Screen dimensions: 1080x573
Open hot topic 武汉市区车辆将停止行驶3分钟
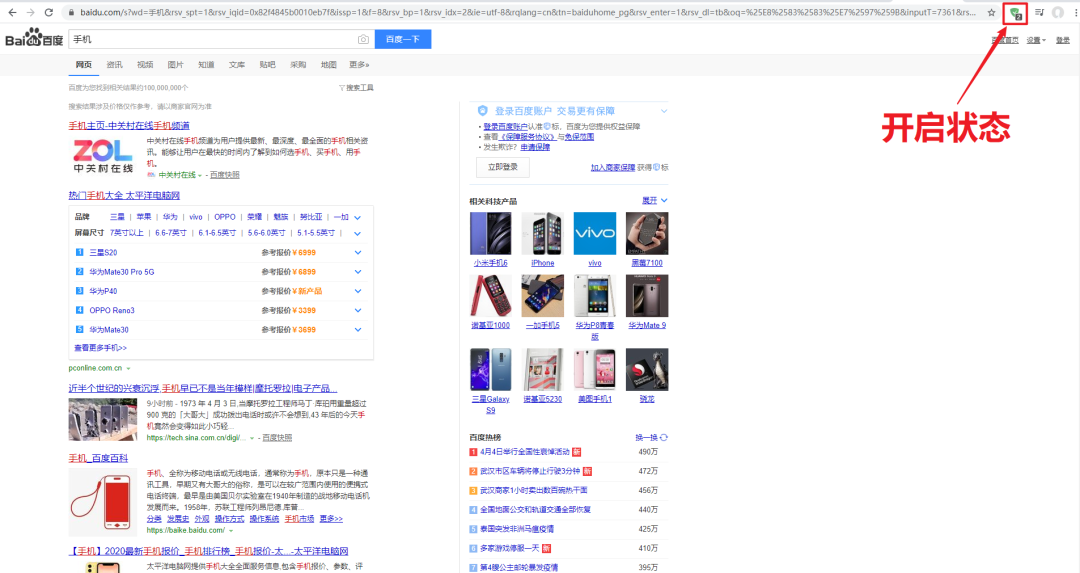pyautogui.click(x=530, y=471)
